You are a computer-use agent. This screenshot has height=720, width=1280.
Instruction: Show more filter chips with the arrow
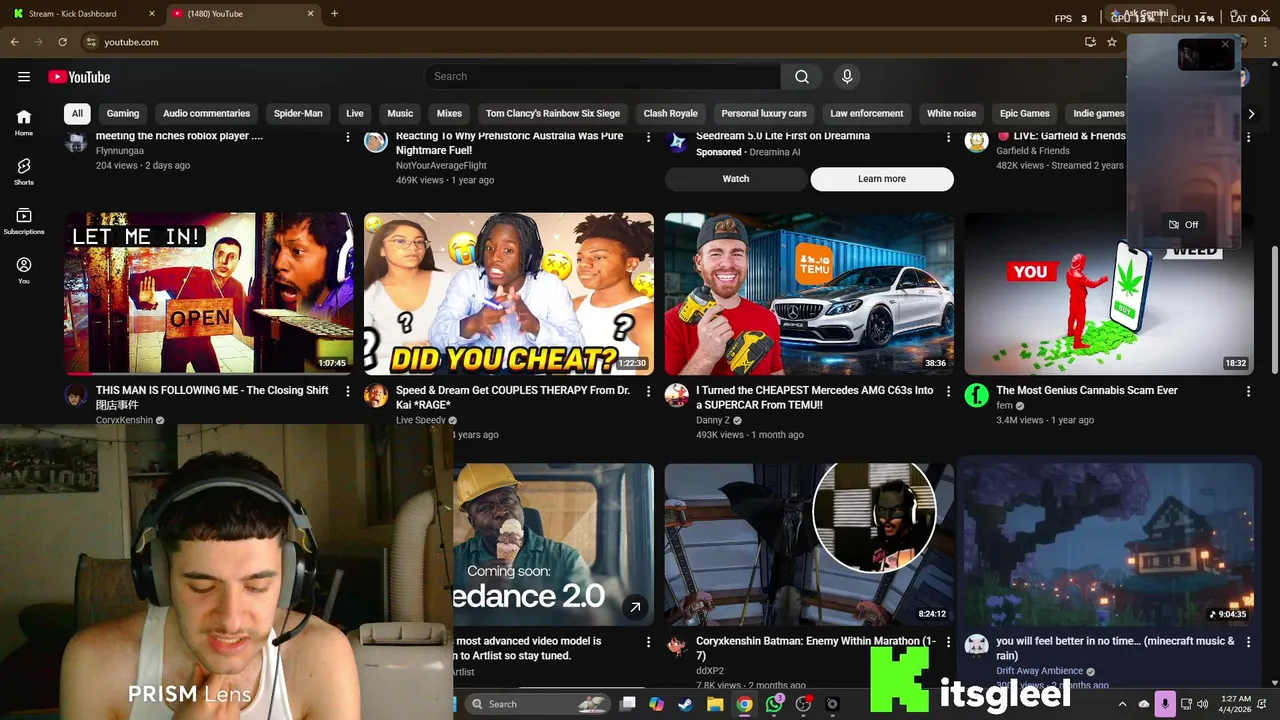click(1251, 113)
